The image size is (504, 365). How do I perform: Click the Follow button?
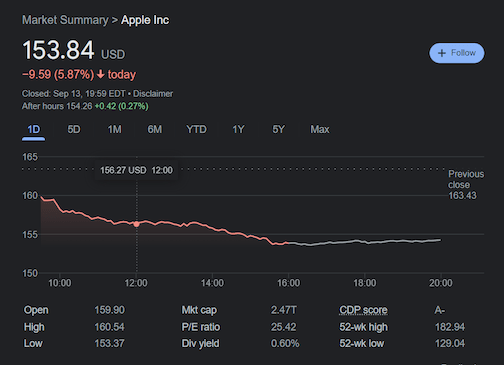[456, 53]
